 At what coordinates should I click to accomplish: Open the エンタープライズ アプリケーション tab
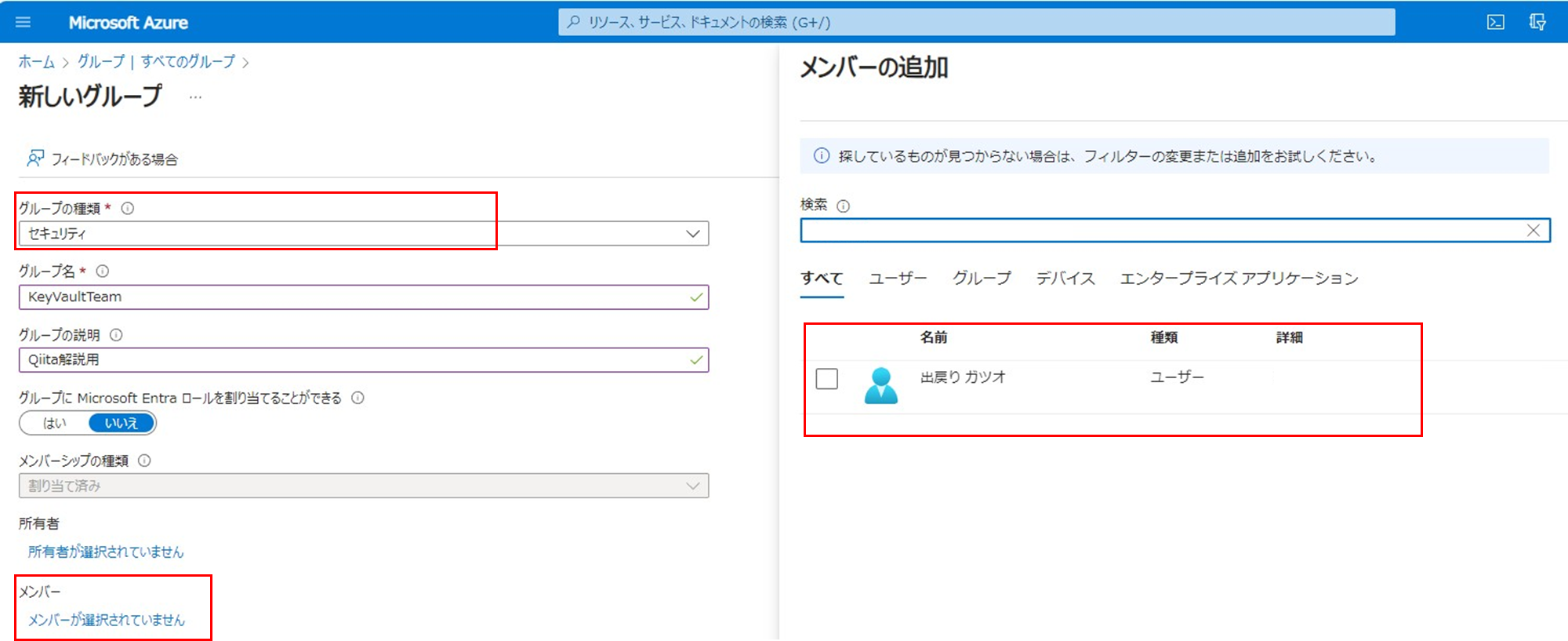point(1239,279)
